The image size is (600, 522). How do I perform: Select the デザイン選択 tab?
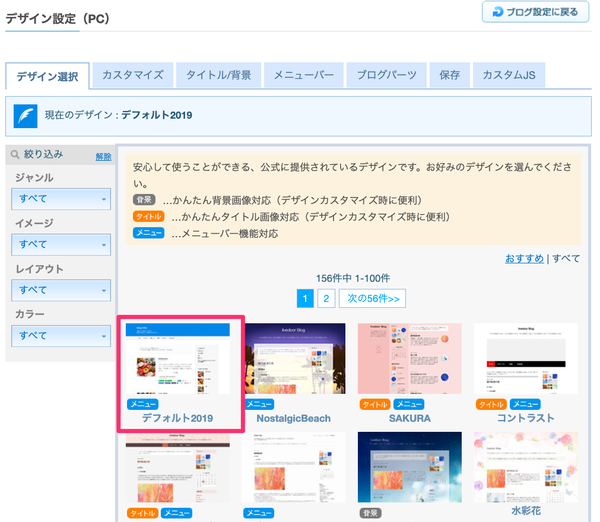(47, 76)
